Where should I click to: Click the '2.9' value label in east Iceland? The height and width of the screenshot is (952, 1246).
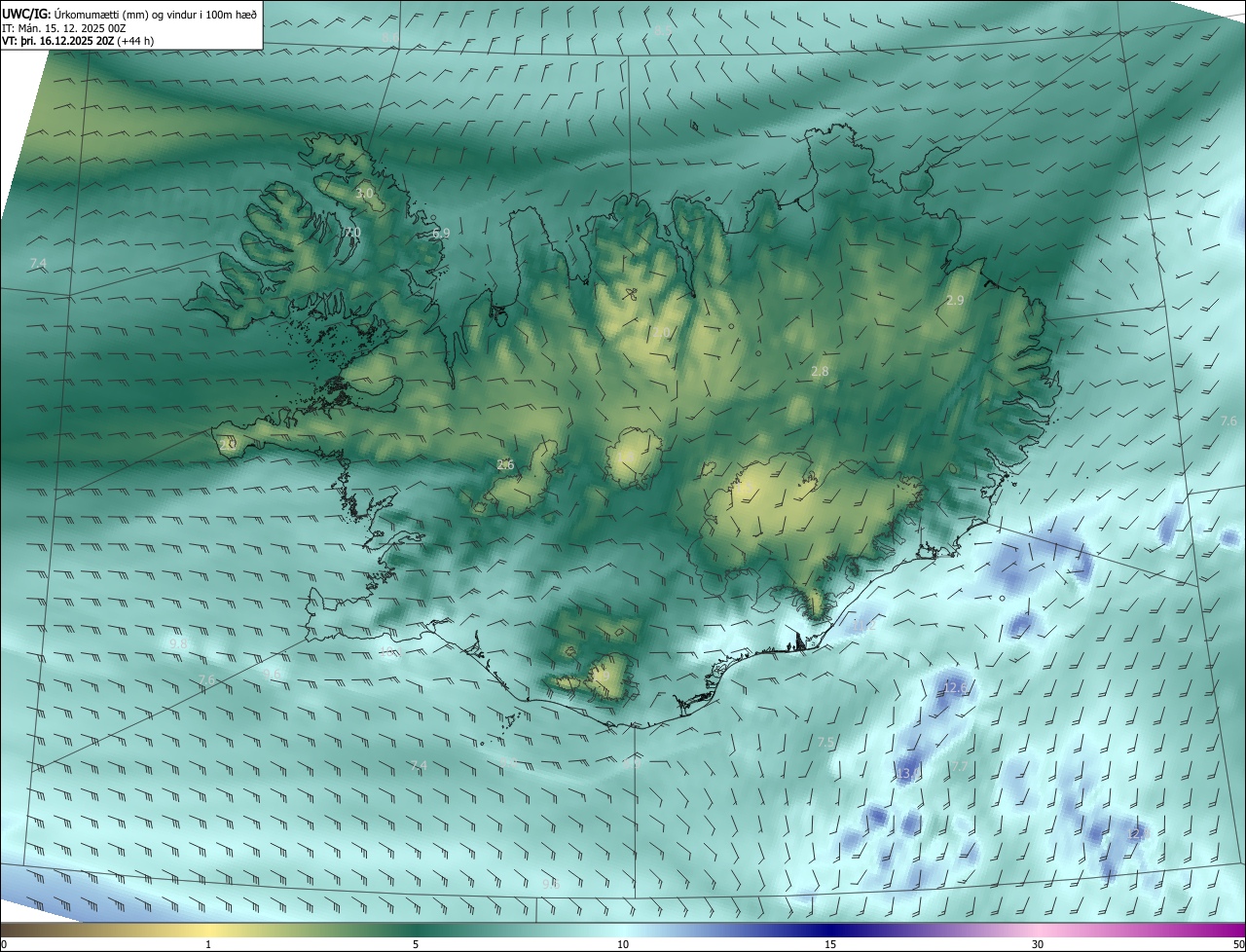955,301
